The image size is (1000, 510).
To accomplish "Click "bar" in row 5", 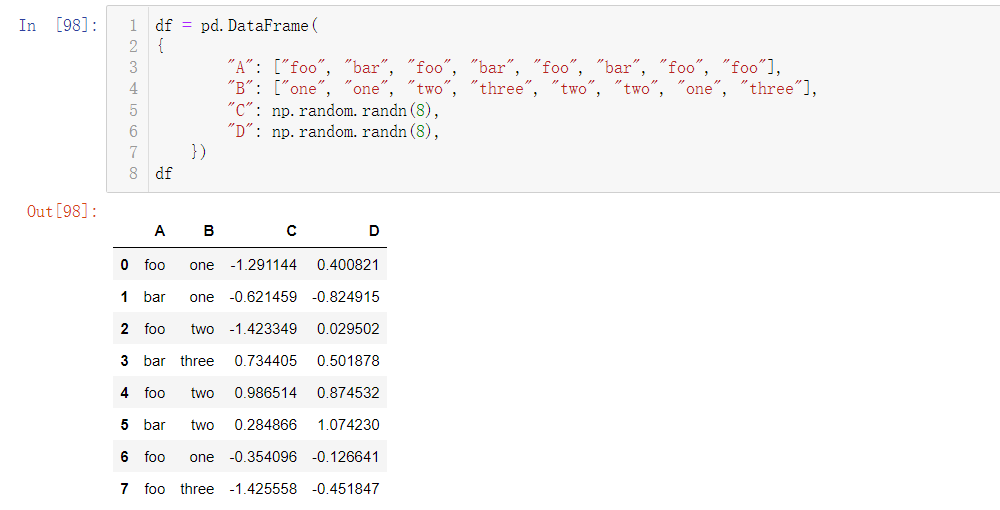I will pos(154,425).
